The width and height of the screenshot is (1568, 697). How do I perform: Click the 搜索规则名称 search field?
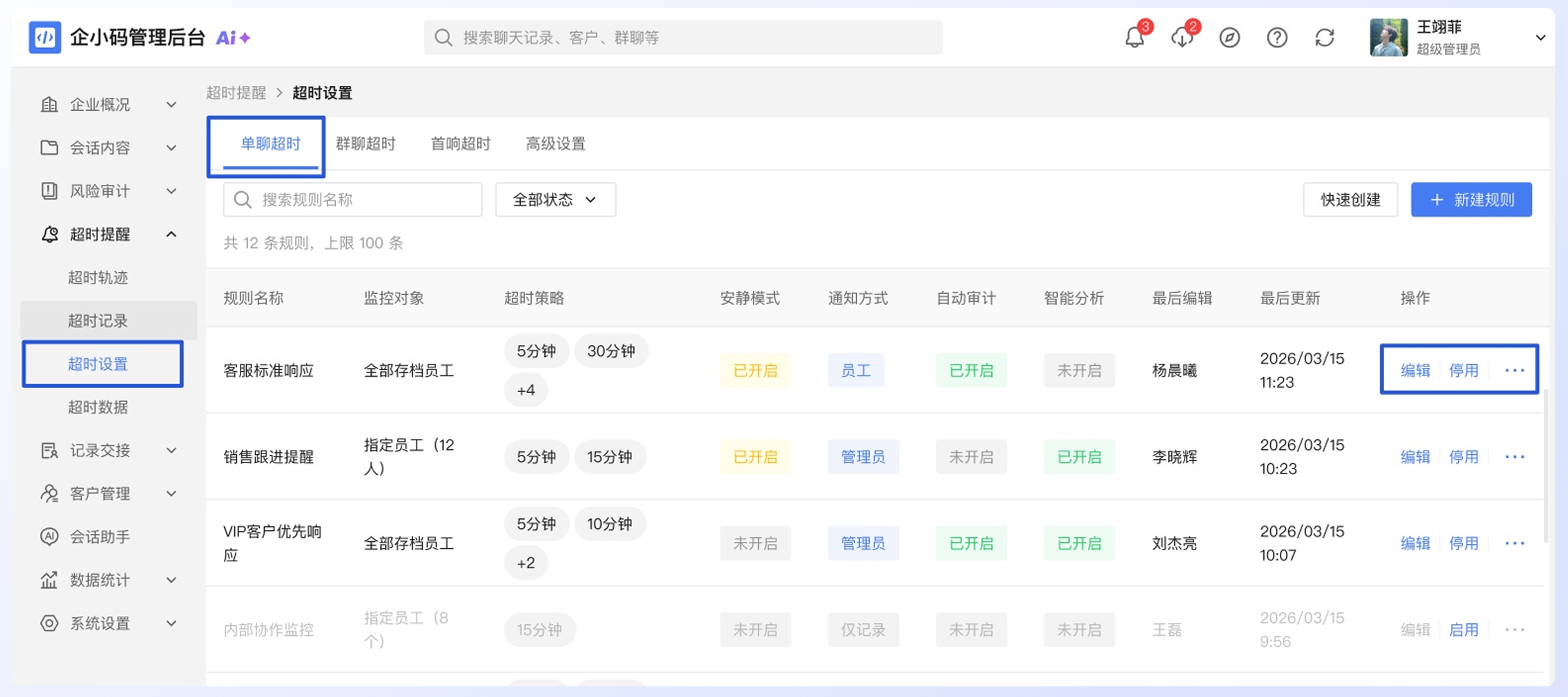[352, 199]
